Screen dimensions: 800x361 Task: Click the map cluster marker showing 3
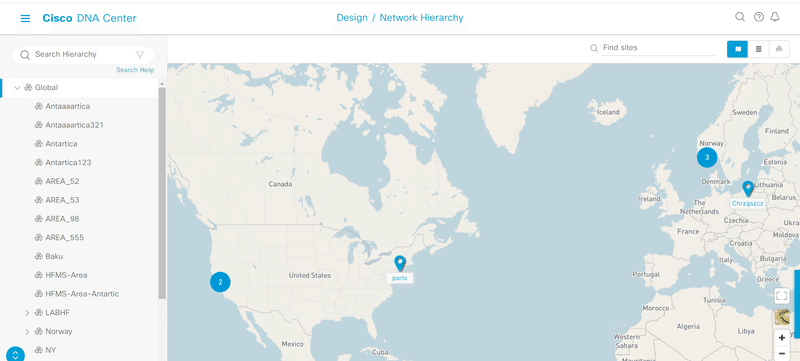click(707, 158)
